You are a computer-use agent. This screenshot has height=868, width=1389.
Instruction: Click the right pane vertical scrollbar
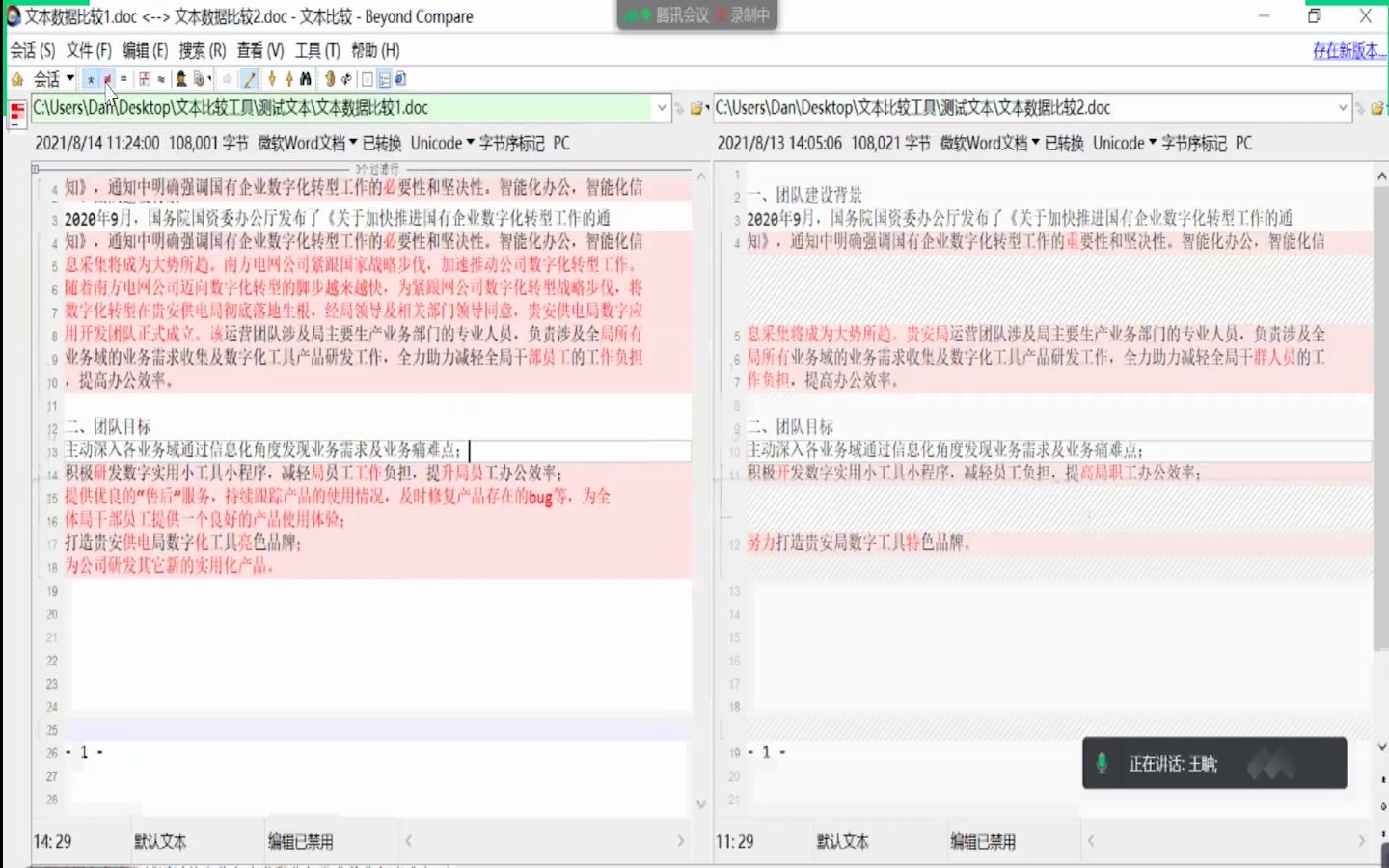1381,386
